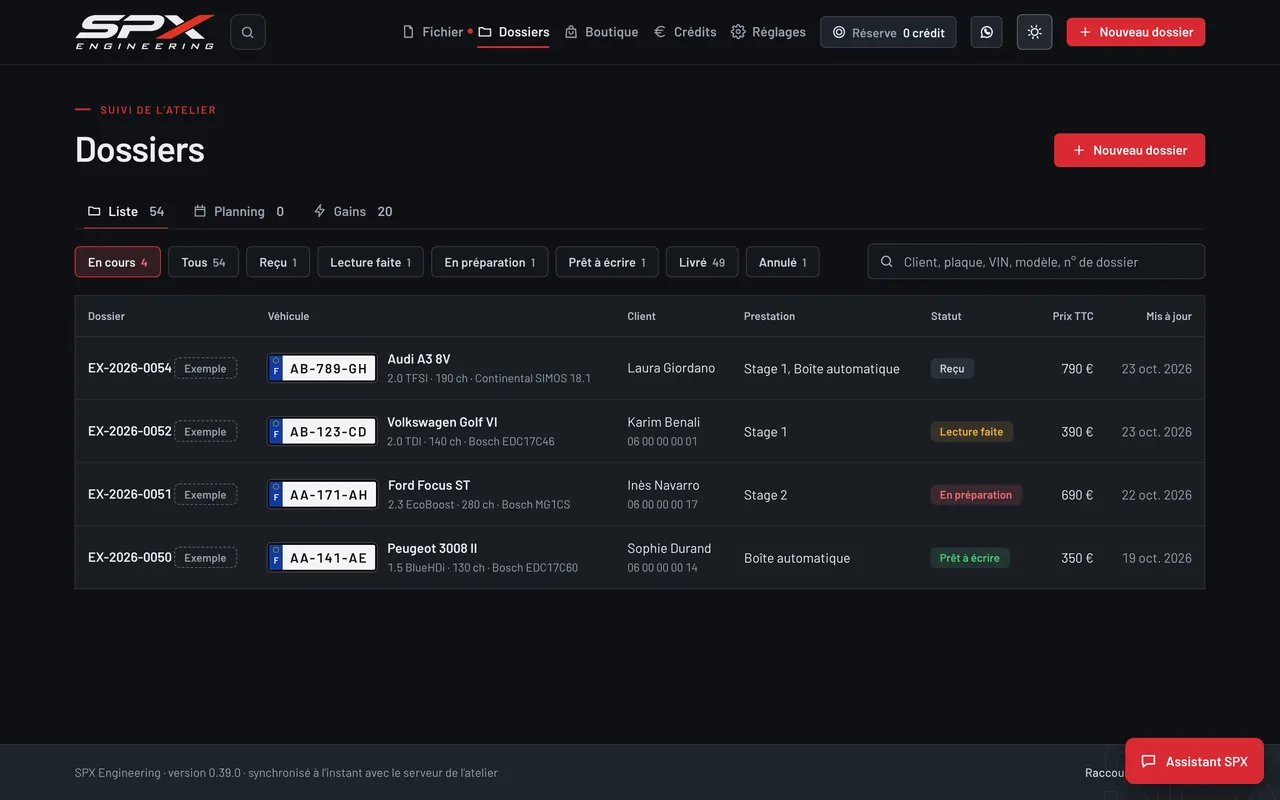This screenshot has width=1280, height=800.
Task: Filter by En cours status
Action: coord(118,262)
